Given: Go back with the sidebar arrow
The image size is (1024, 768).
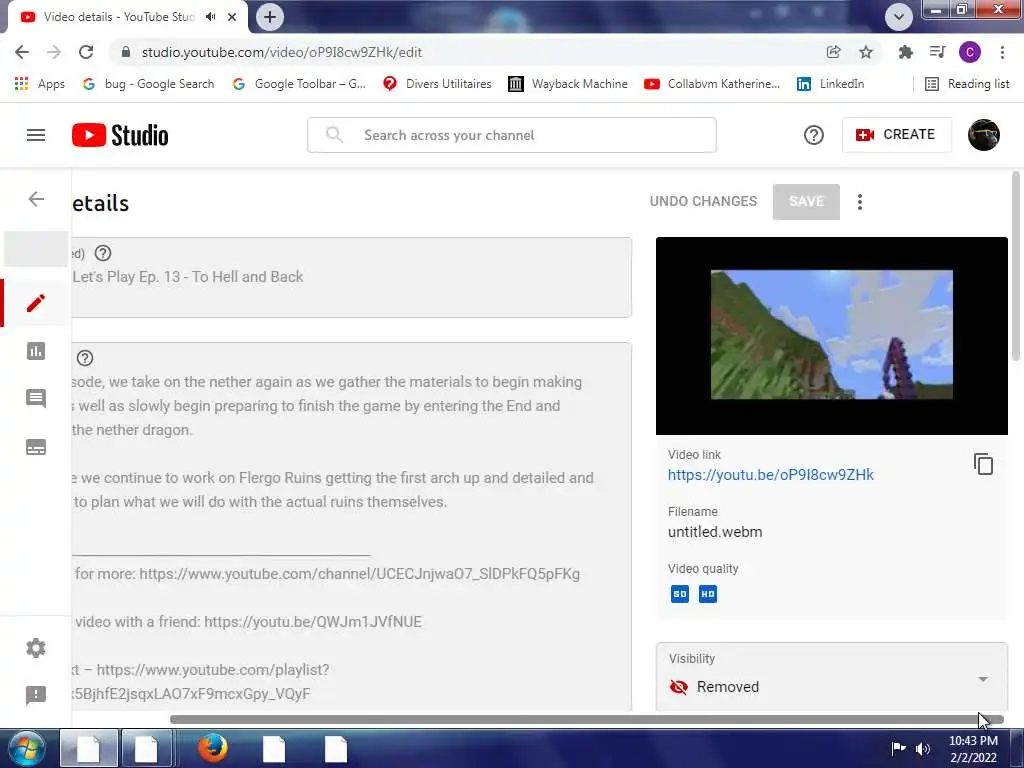Looking at the screenshot, I should 36,199.
